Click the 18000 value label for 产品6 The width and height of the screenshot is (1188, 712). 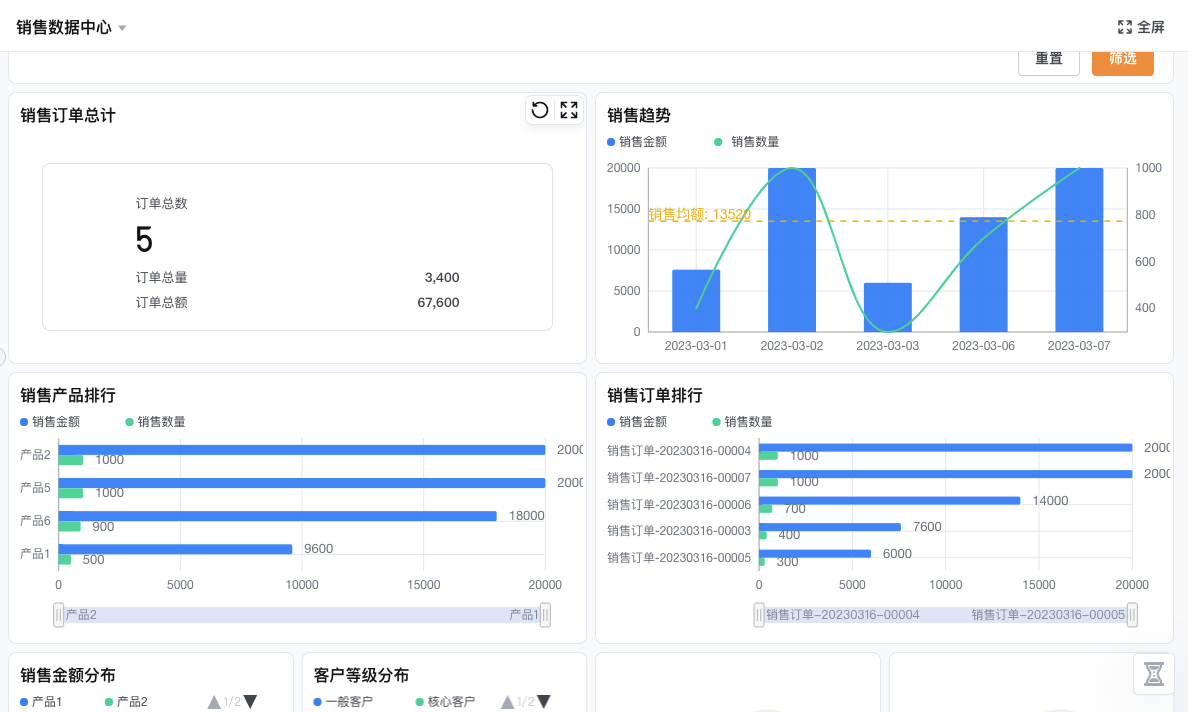527,516
